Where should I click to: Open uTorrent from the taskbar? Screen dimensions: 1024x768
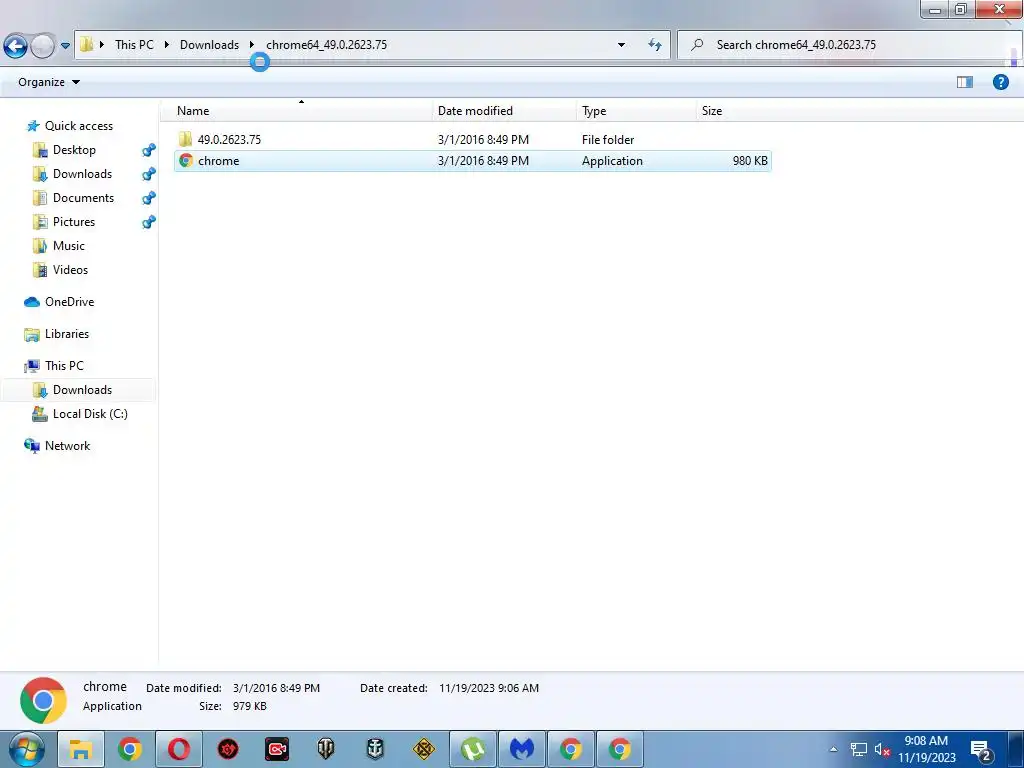(473, 749)
